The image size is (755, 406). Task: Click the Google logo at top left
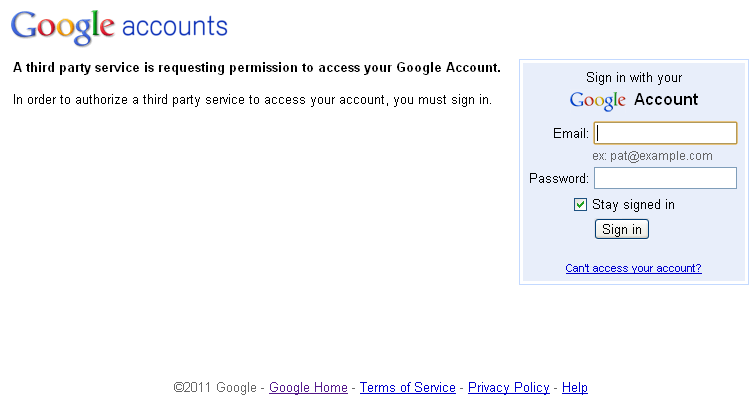pos(63,27)
